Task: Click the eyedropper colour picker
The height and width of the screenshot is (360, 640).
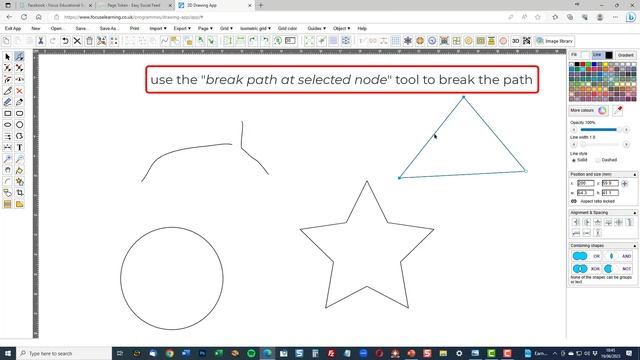Action: [618, 111]
